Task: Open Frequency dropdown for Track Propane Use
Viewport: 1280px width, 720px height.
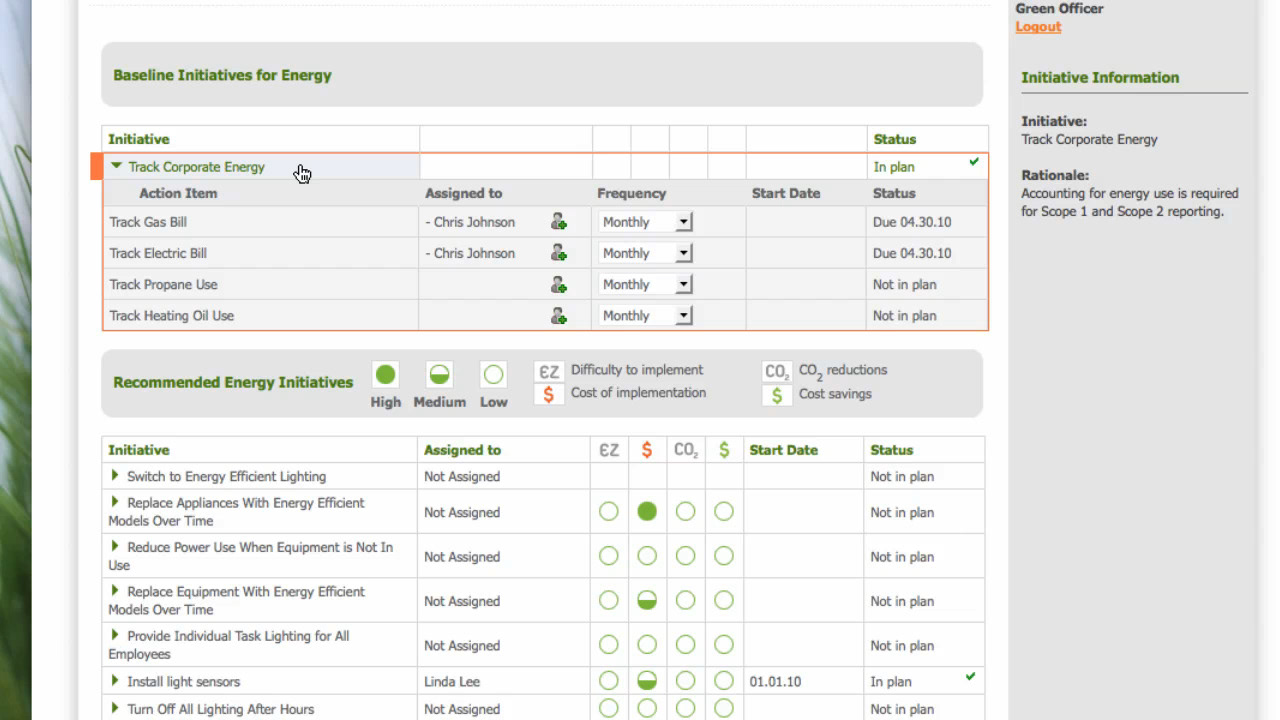Action: coord(646,284)
